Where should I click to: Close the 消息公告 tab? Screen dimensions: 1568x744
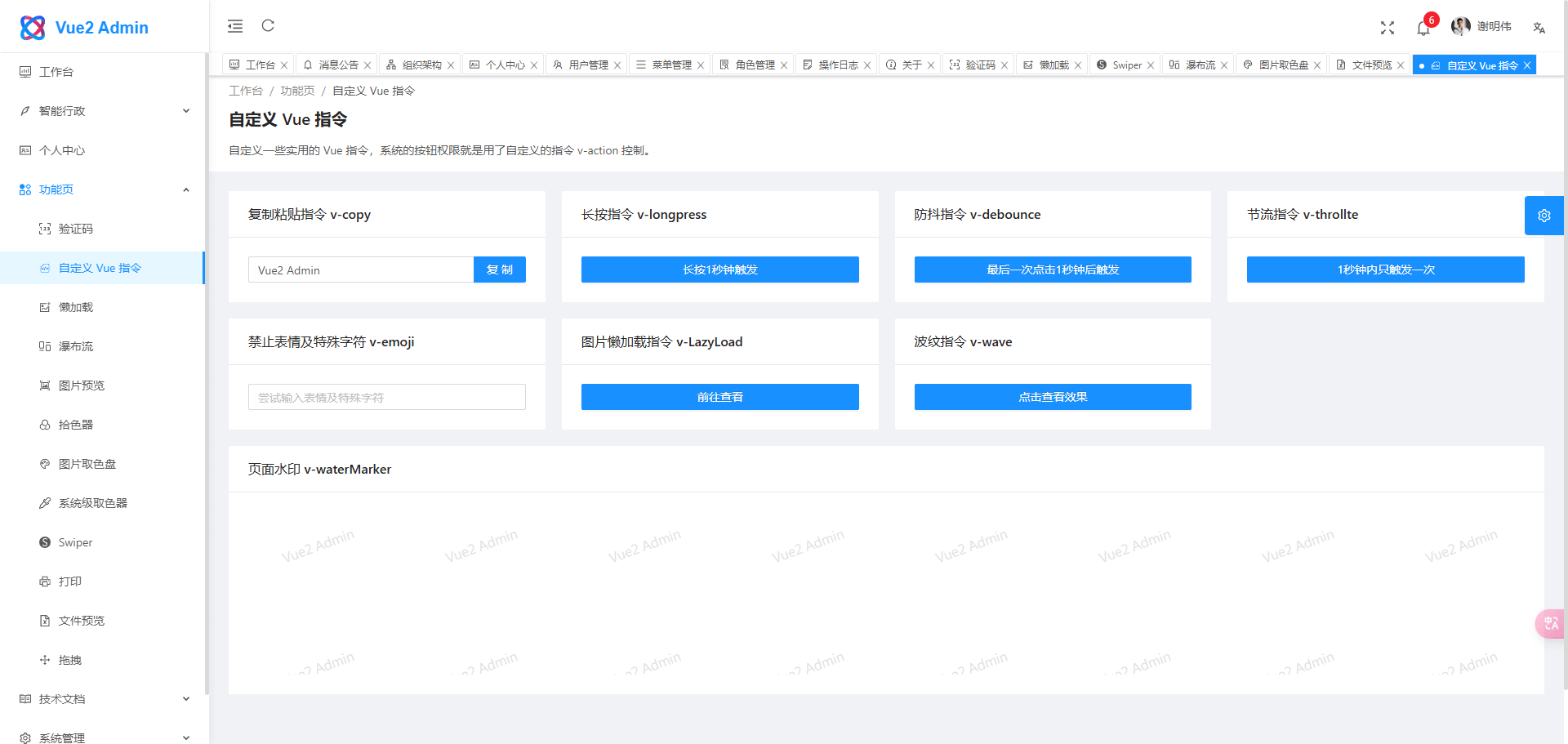[x=367, y=65]
